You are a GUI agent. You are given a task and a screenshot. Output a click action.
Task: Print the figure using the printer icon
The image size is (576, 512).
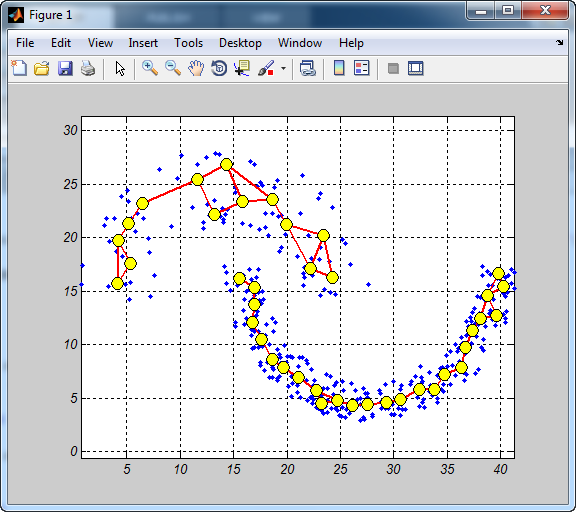[x=88, y=68]
